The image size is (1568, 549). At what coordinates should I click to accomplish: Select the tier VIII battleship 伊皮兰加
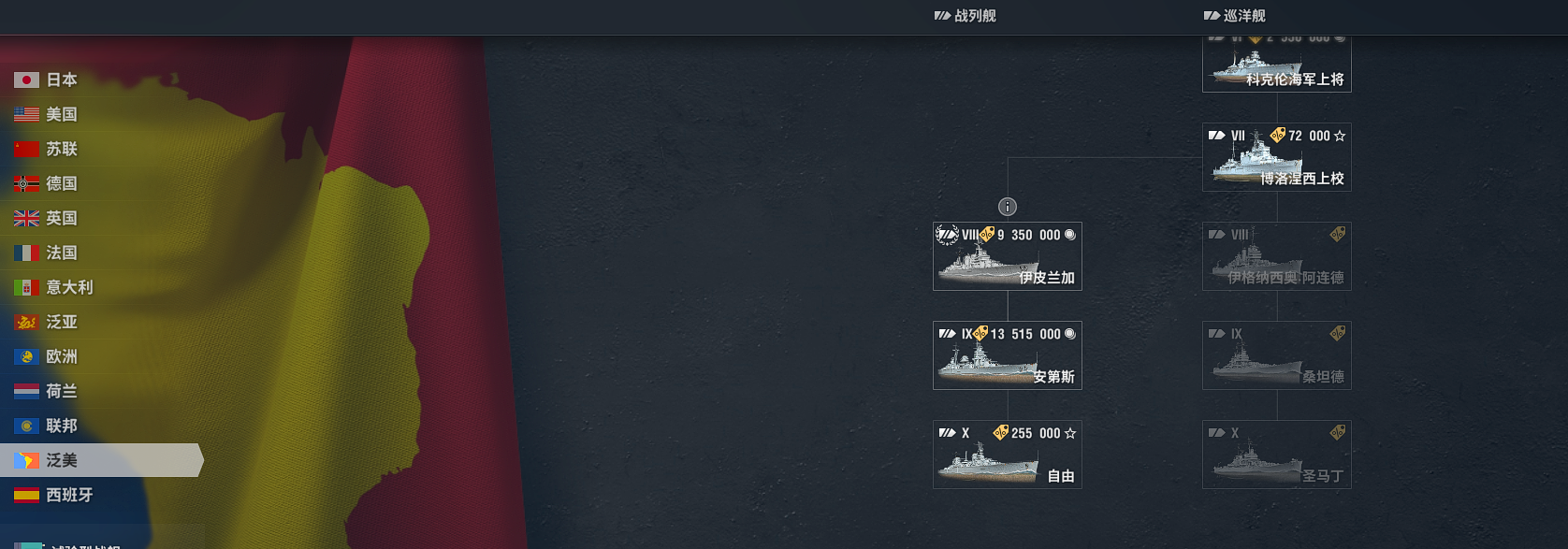[1008, 256]
